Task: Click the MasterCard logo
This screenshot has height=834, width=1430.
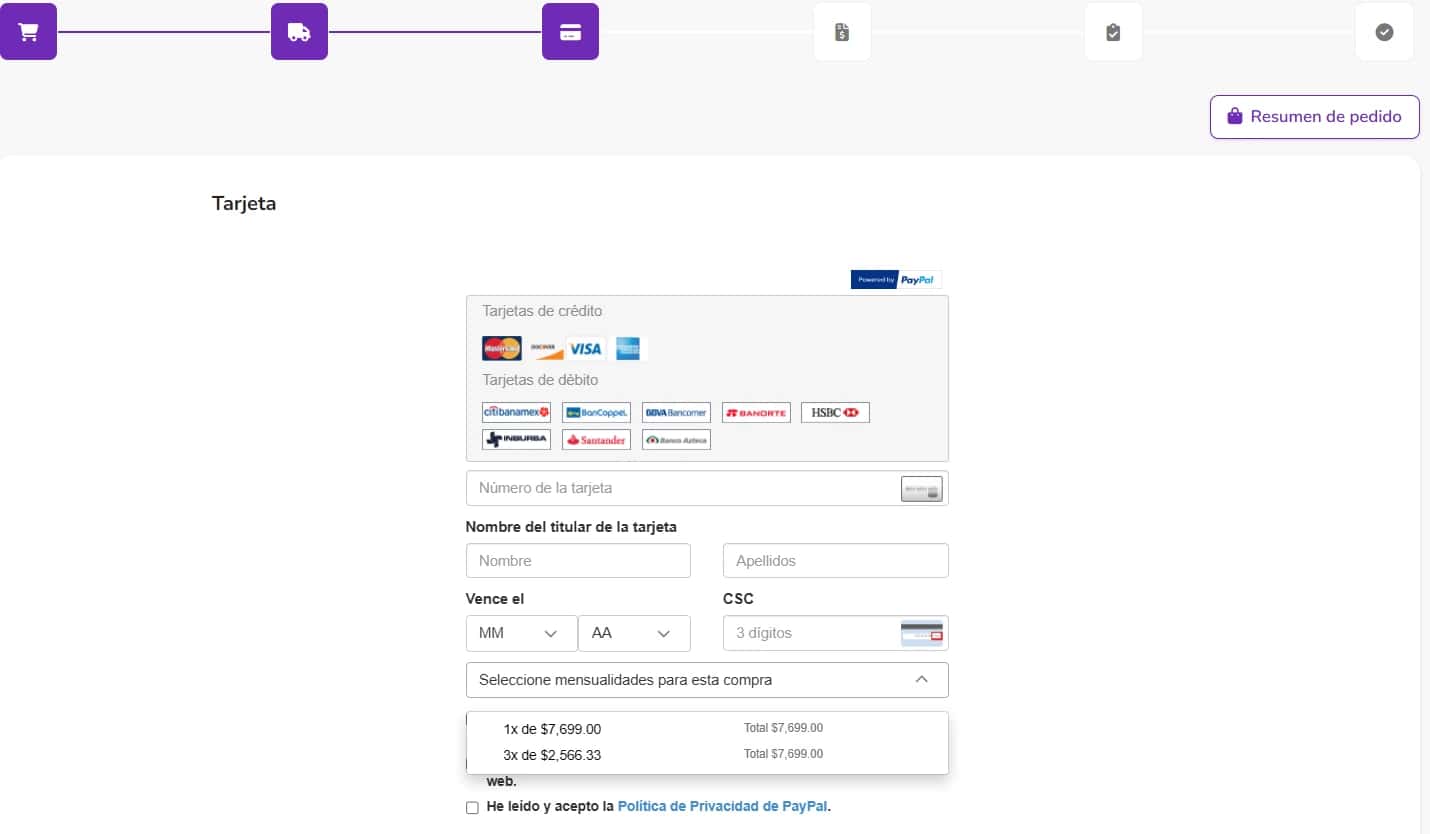Action: pyautogui.click(x=502, y=348)
